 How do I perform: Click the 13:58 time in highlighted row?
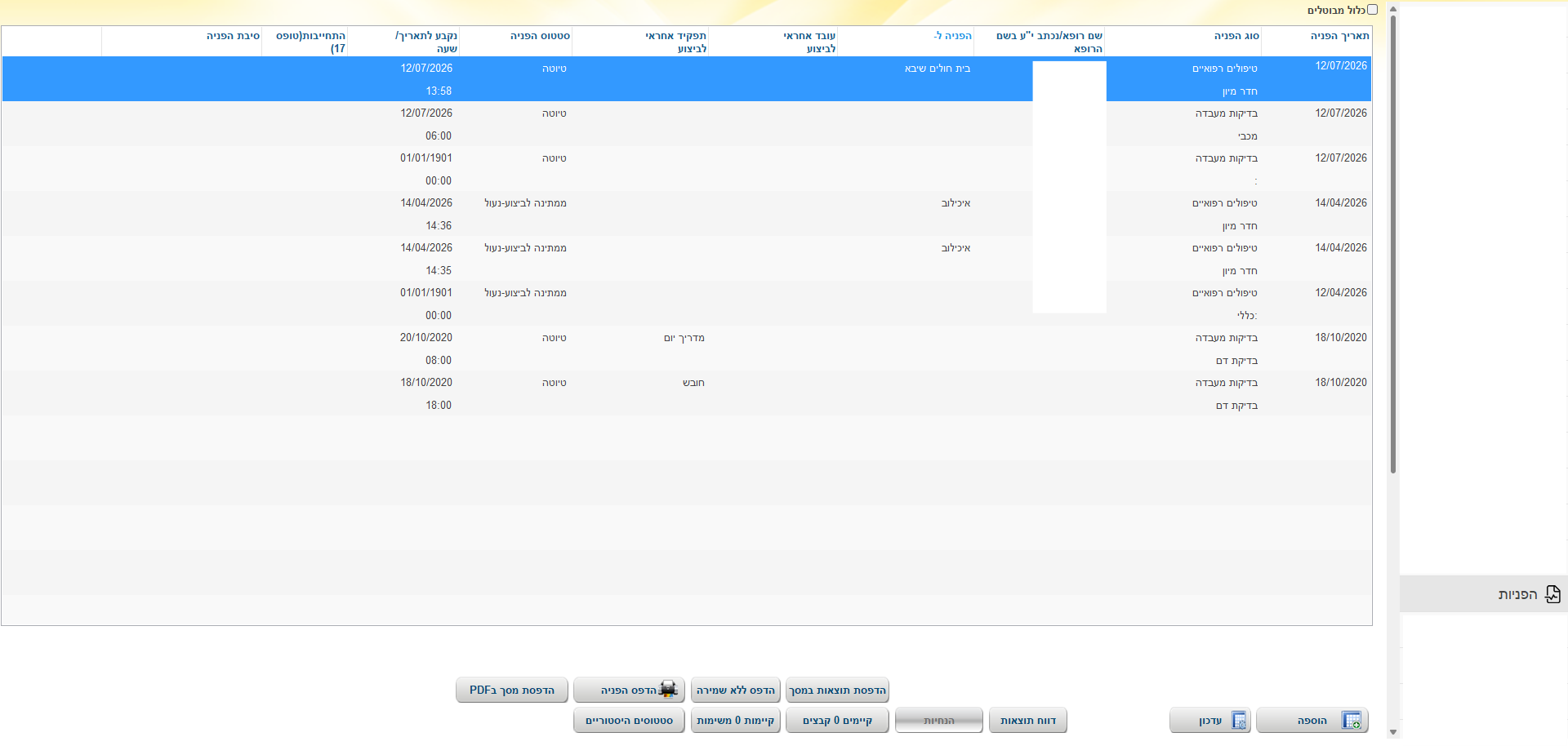click(x=439, y=91)
